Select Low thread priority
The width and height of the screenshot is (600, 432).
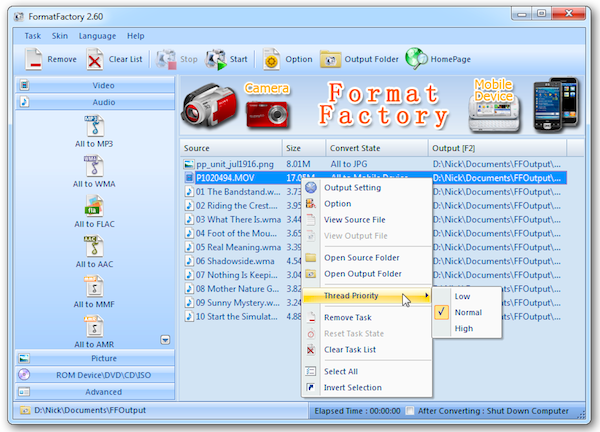pyautogui.click(x=462, y=297)
